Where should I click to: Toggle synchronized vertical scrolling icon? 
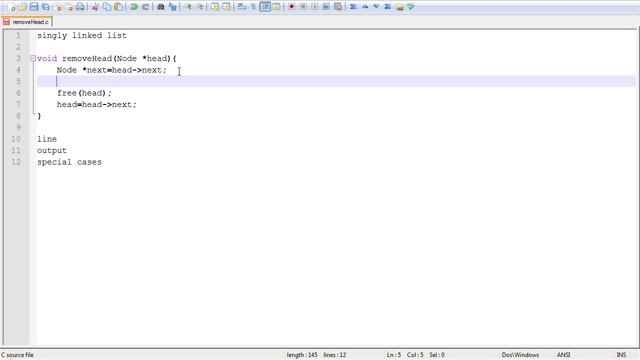215,7
